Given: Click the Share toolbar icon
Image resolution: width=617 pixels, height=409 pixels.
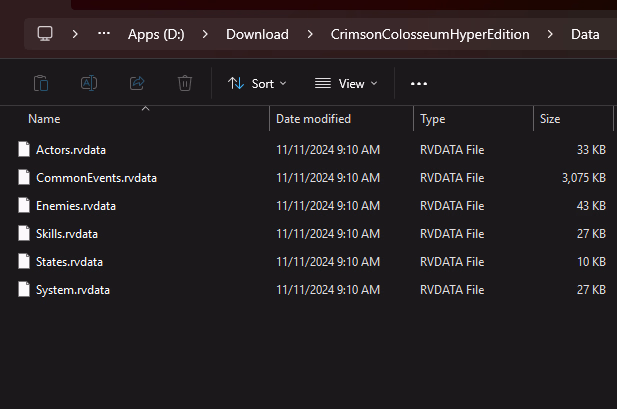Looking at the screenshot, I should (137, 83).
